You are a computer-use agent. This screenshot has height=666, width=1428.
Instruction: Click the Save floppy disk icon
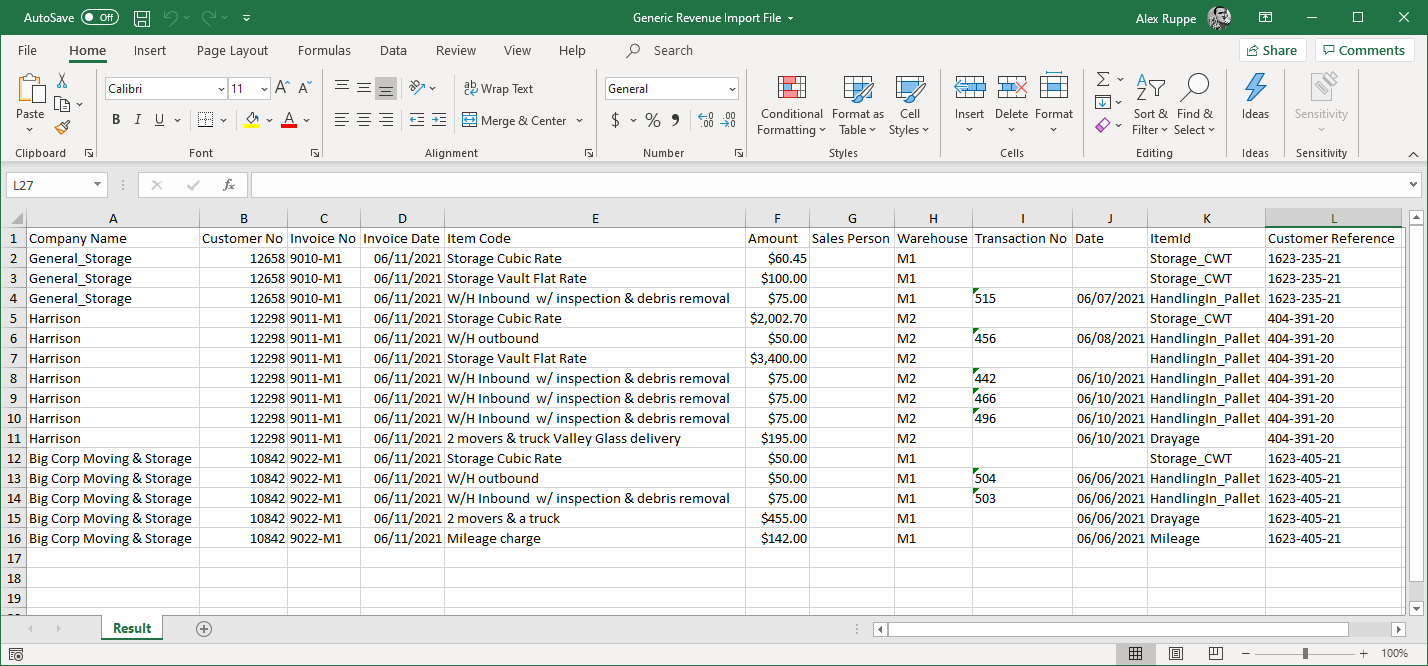142,18
